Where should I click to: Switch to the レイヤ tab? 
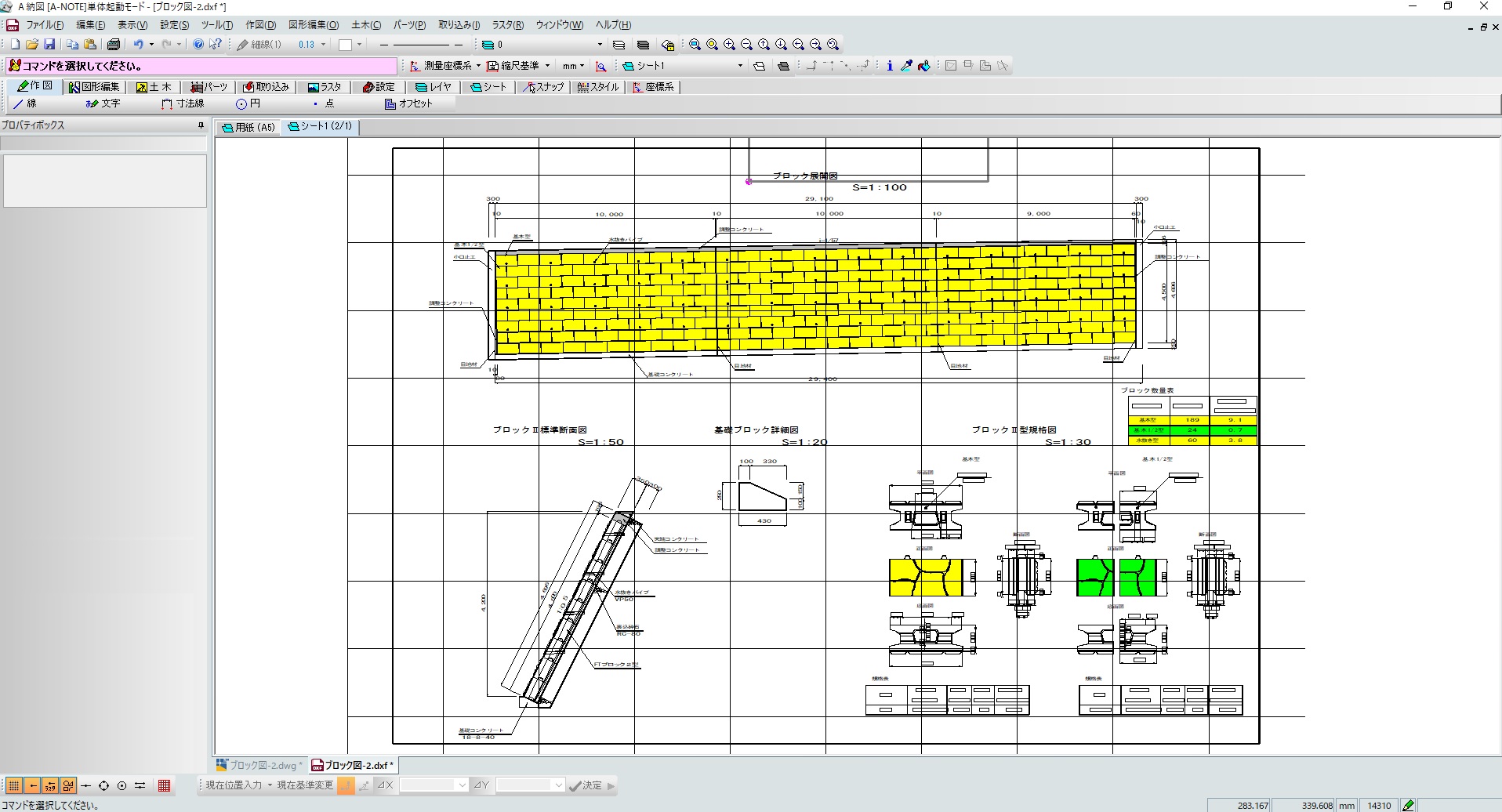(434, 87)
